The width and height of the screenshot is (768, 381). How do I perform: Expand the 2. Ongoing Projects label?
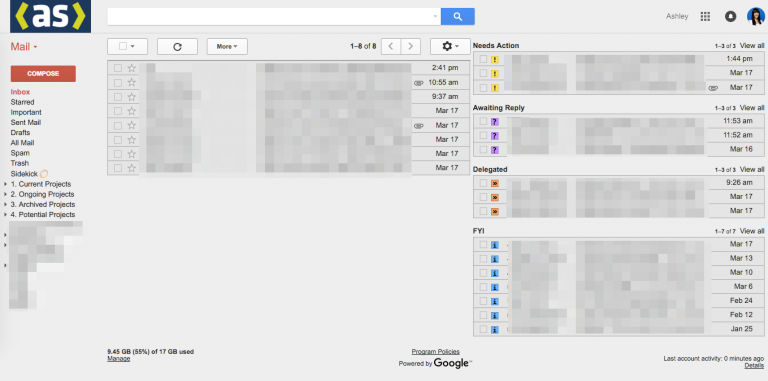point(5,194)
